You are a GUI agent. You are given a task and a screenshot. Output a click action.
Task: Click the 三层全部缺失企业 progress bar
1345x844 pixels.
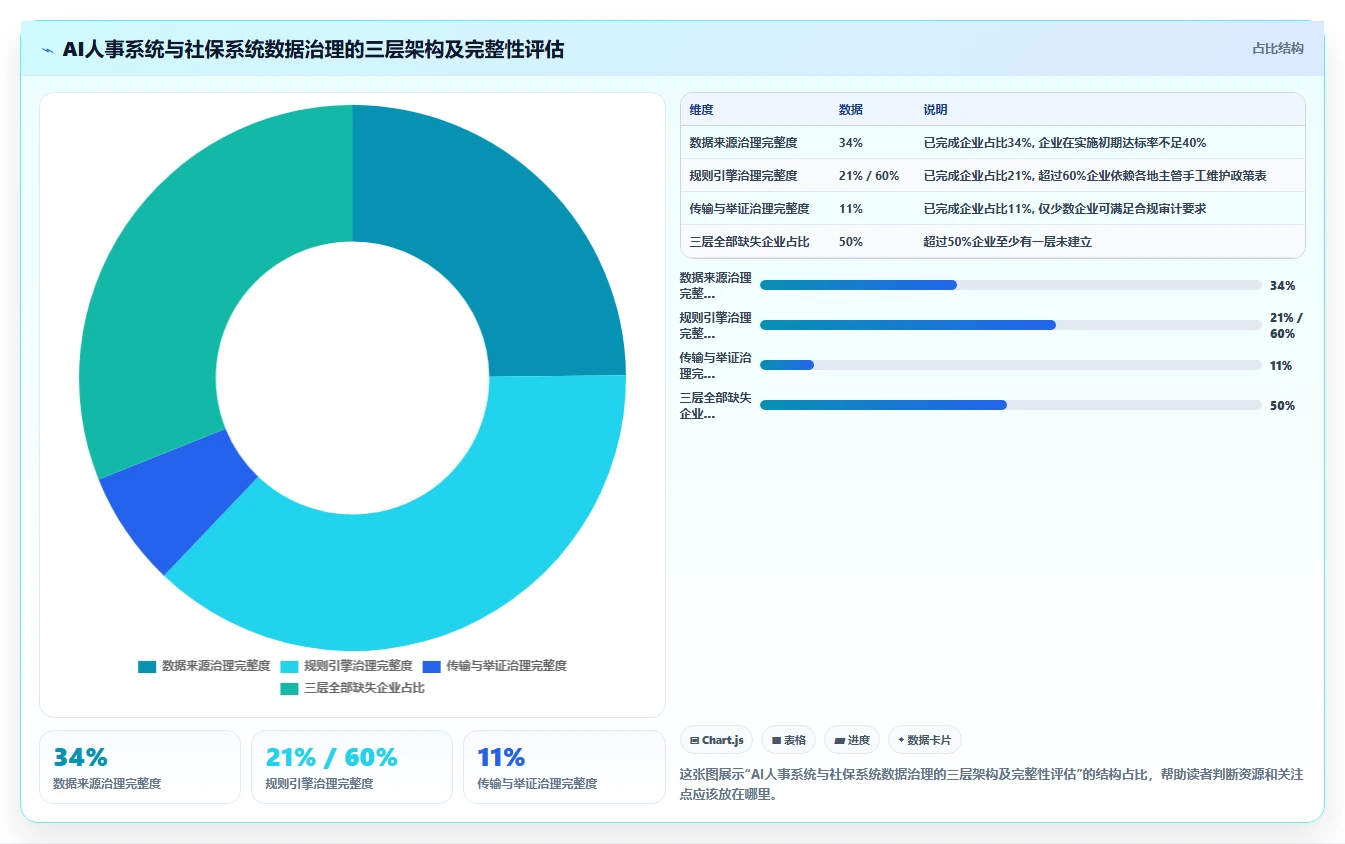point(1010,405)
